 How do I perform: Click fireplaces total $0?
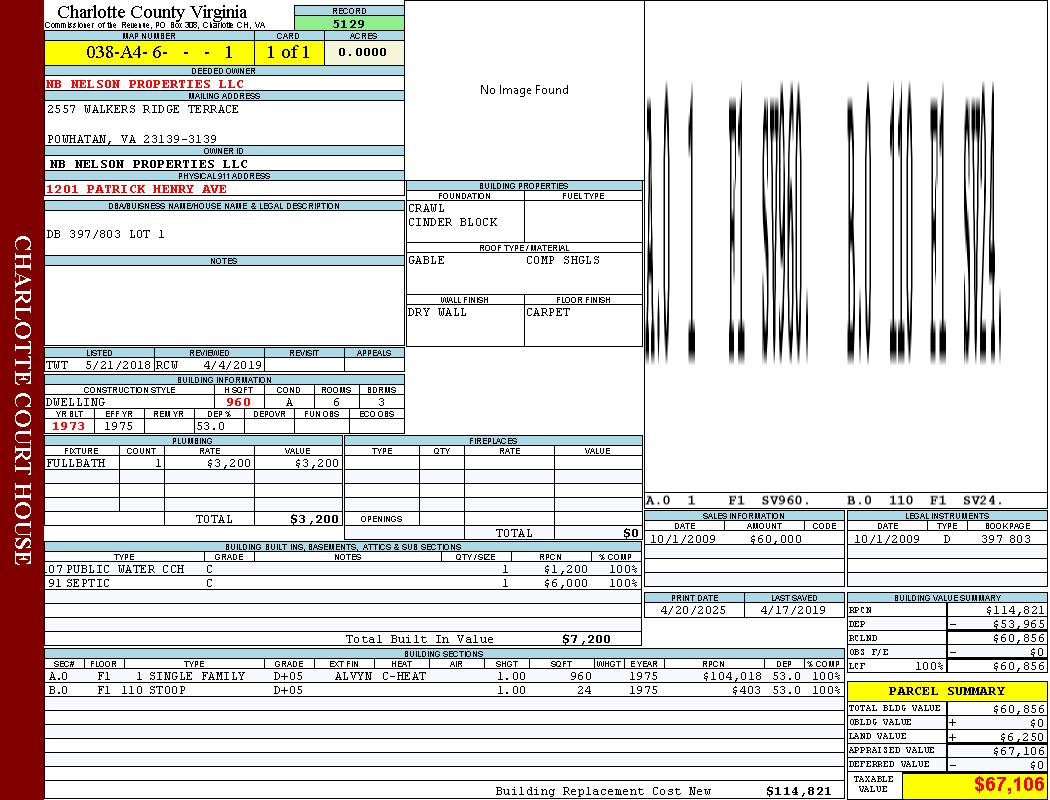pyautogui.click(x=631, y=534)
